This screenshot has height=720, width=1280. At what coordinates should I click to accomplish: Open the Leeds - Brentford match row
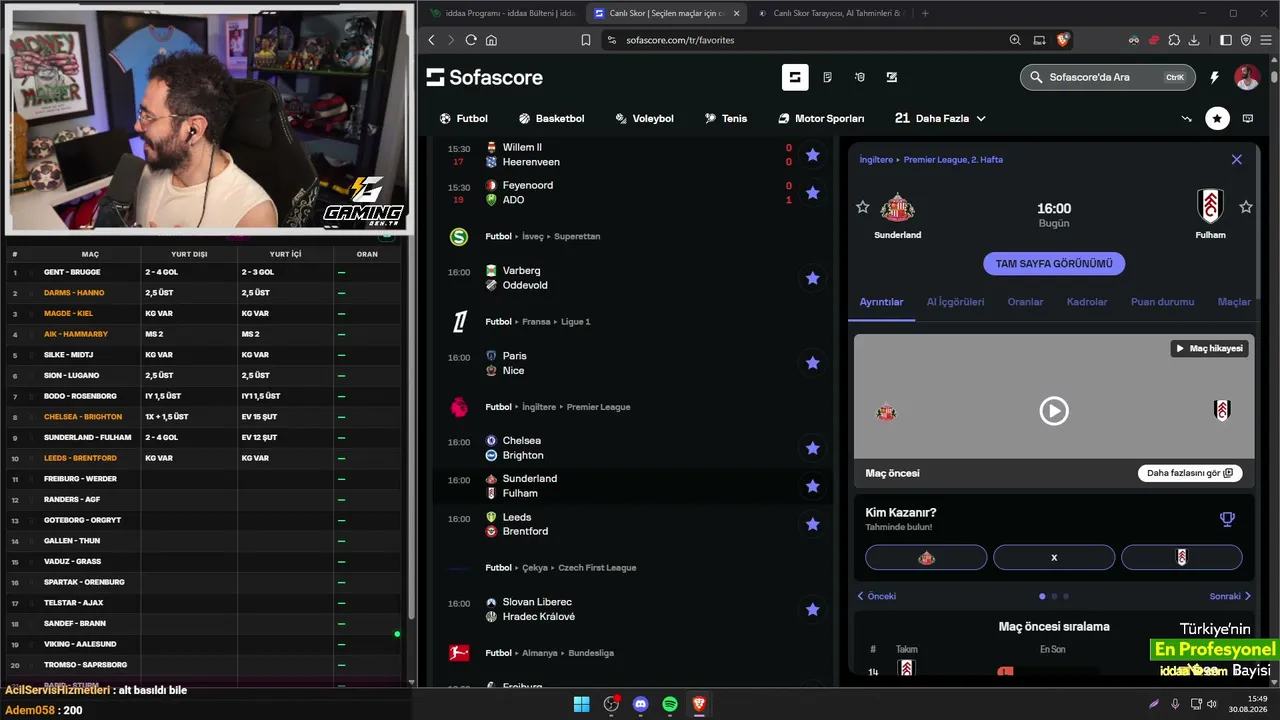coord(633,524)
